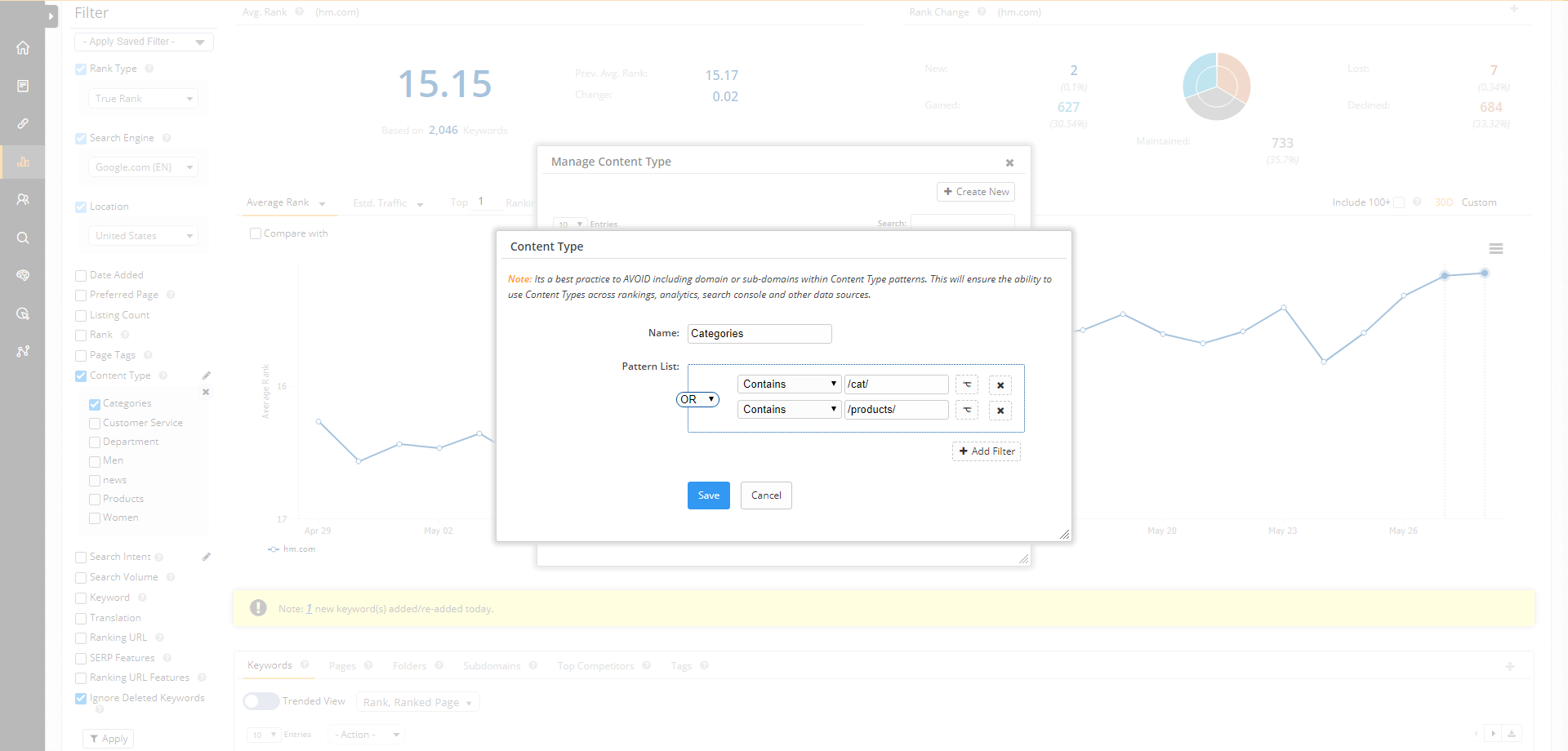The image size is (1568, 751).
Task: Switch to the Folders tab
Action: point(409,666)
